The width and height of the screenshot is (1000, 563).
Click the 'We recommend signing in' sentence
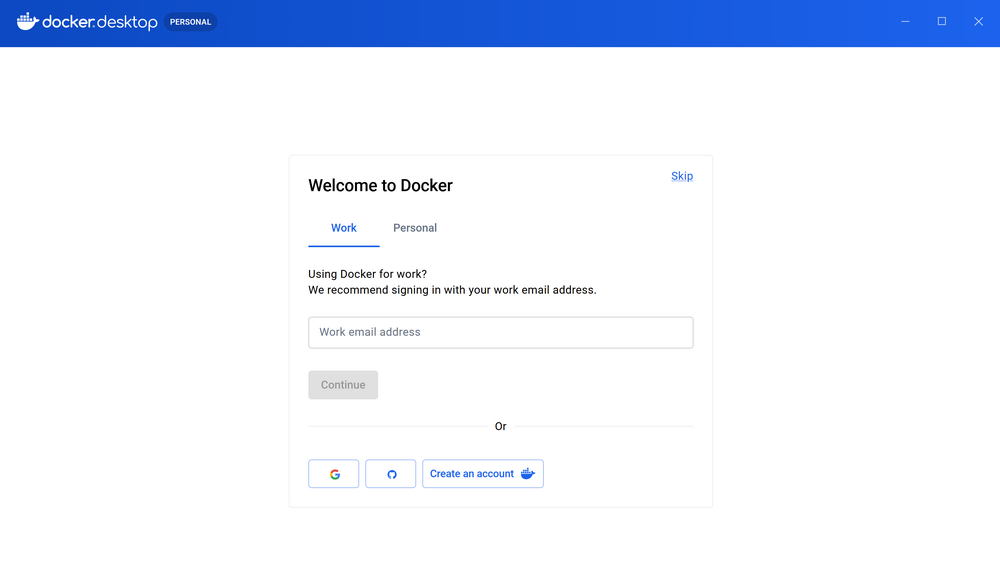click(452, 290)
